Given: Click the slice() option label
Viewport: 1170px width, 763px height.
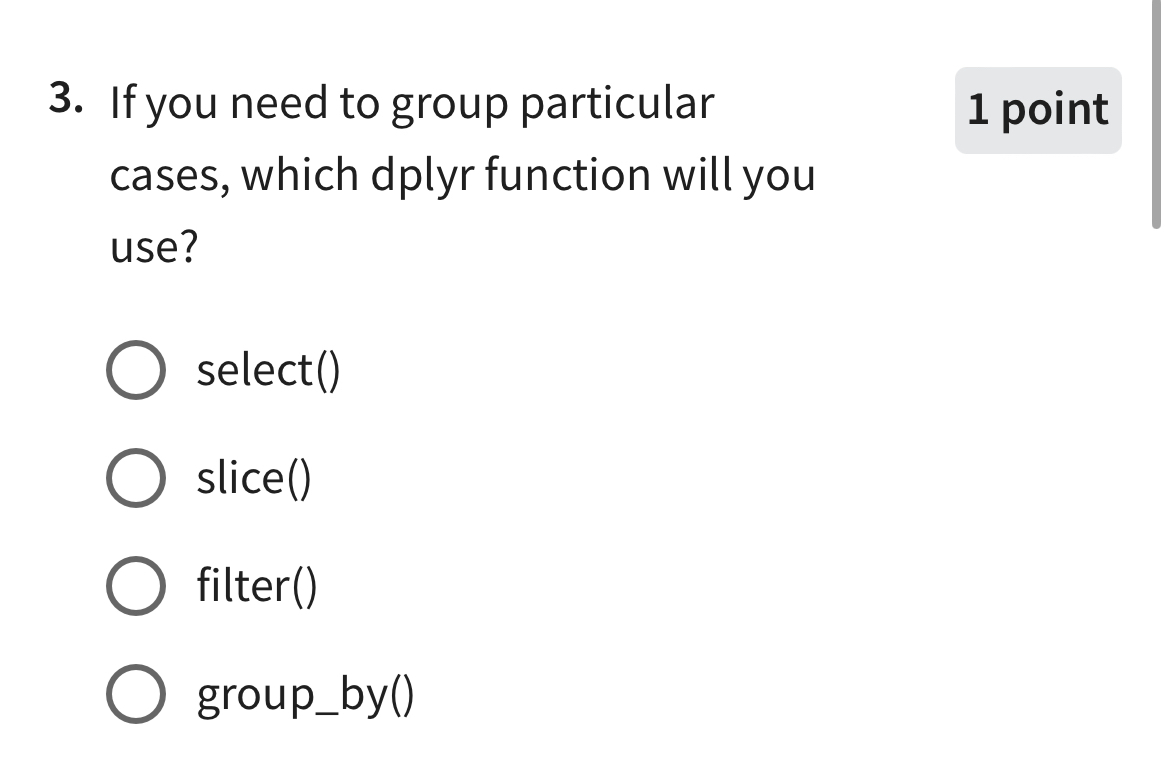Looking at the screenshot, I should (253, 479).
